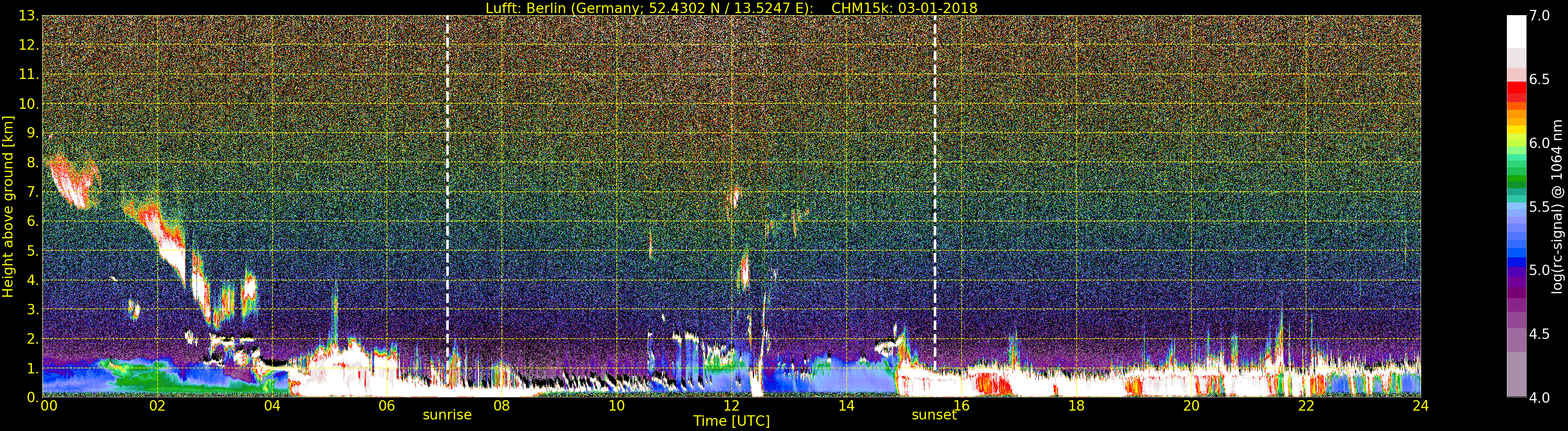The height and width of the screenshot is (431, 1568).
Task: Click the time axis tick label '24'
Action: pos(1421,406)
